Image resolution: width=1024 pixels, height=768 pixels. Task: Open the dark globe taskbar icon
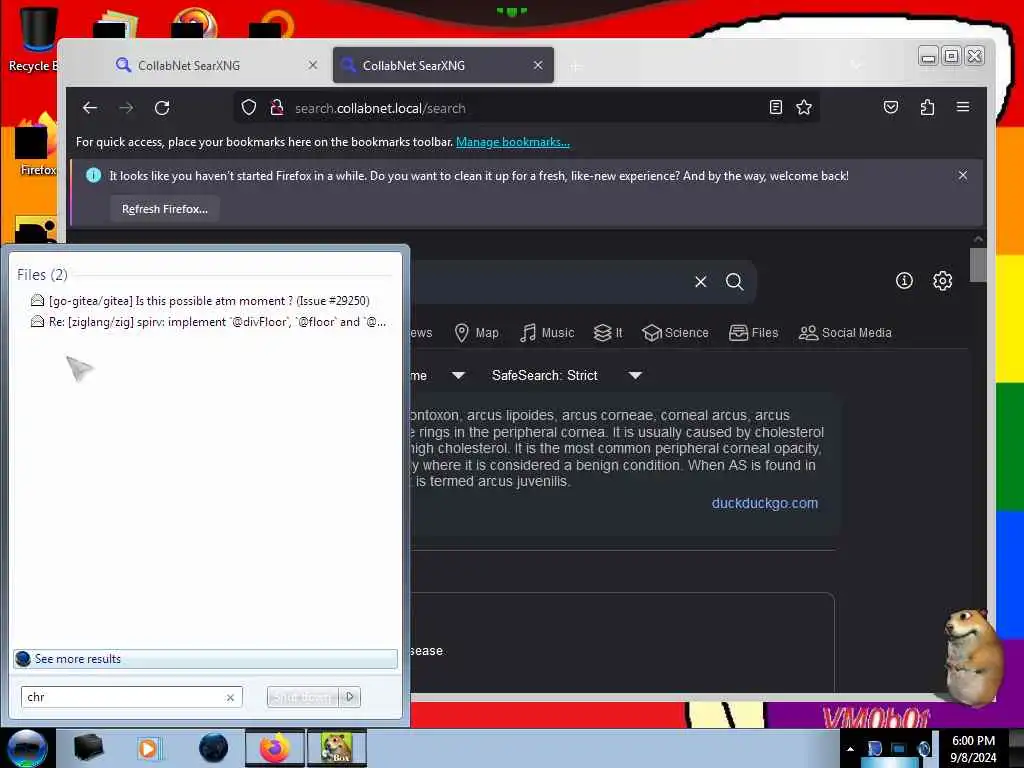coord(214,748)
